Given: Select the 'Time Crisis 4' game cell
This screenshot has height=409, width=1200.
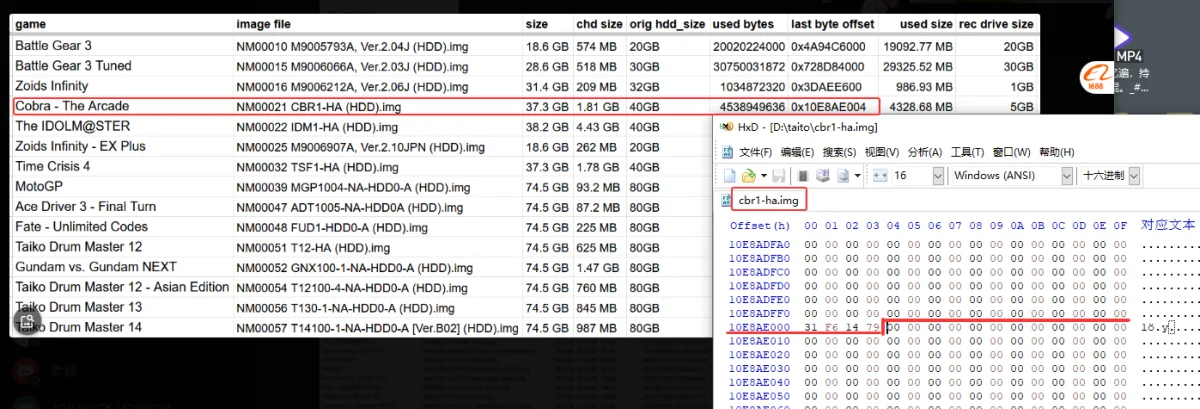Looking at the screenshot, I should click(53, 166).
